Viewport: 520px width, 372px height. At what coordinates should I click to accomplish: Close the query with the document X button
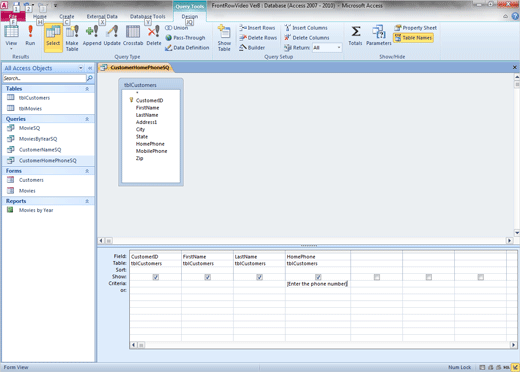click(515, 68)
